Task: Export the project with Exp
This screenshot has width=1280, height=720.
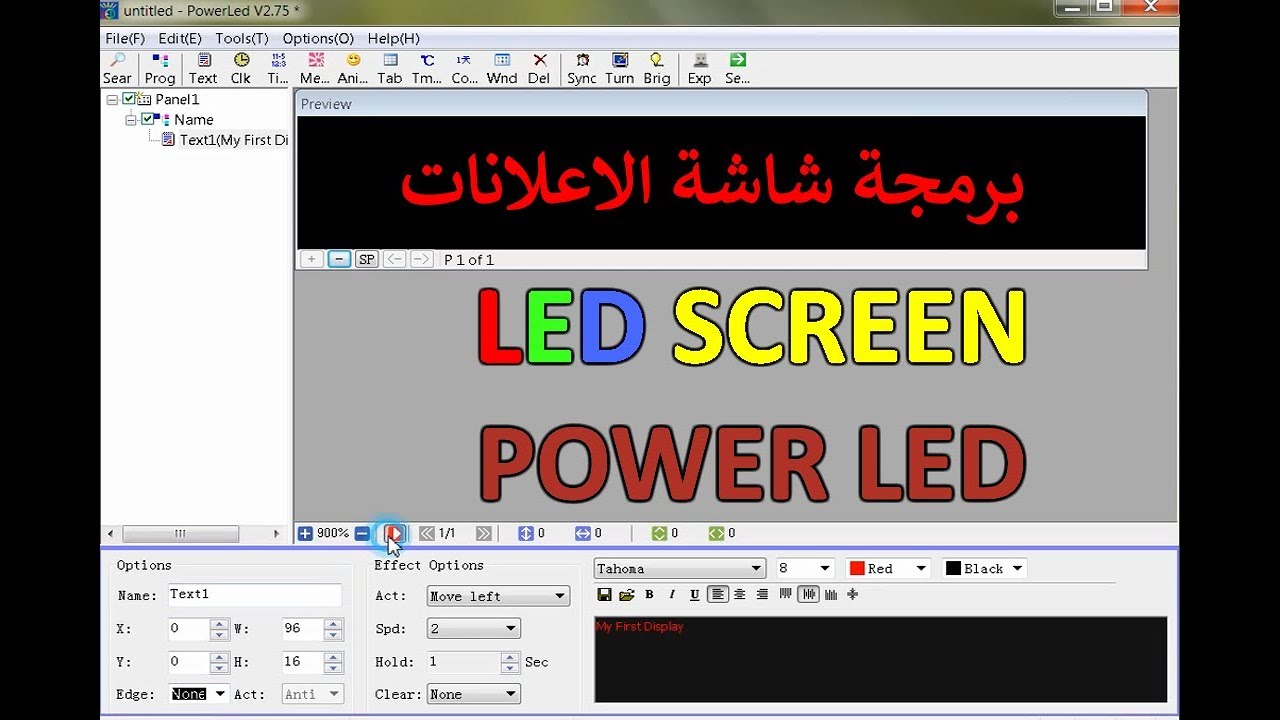Action: (x=700, y=69)
